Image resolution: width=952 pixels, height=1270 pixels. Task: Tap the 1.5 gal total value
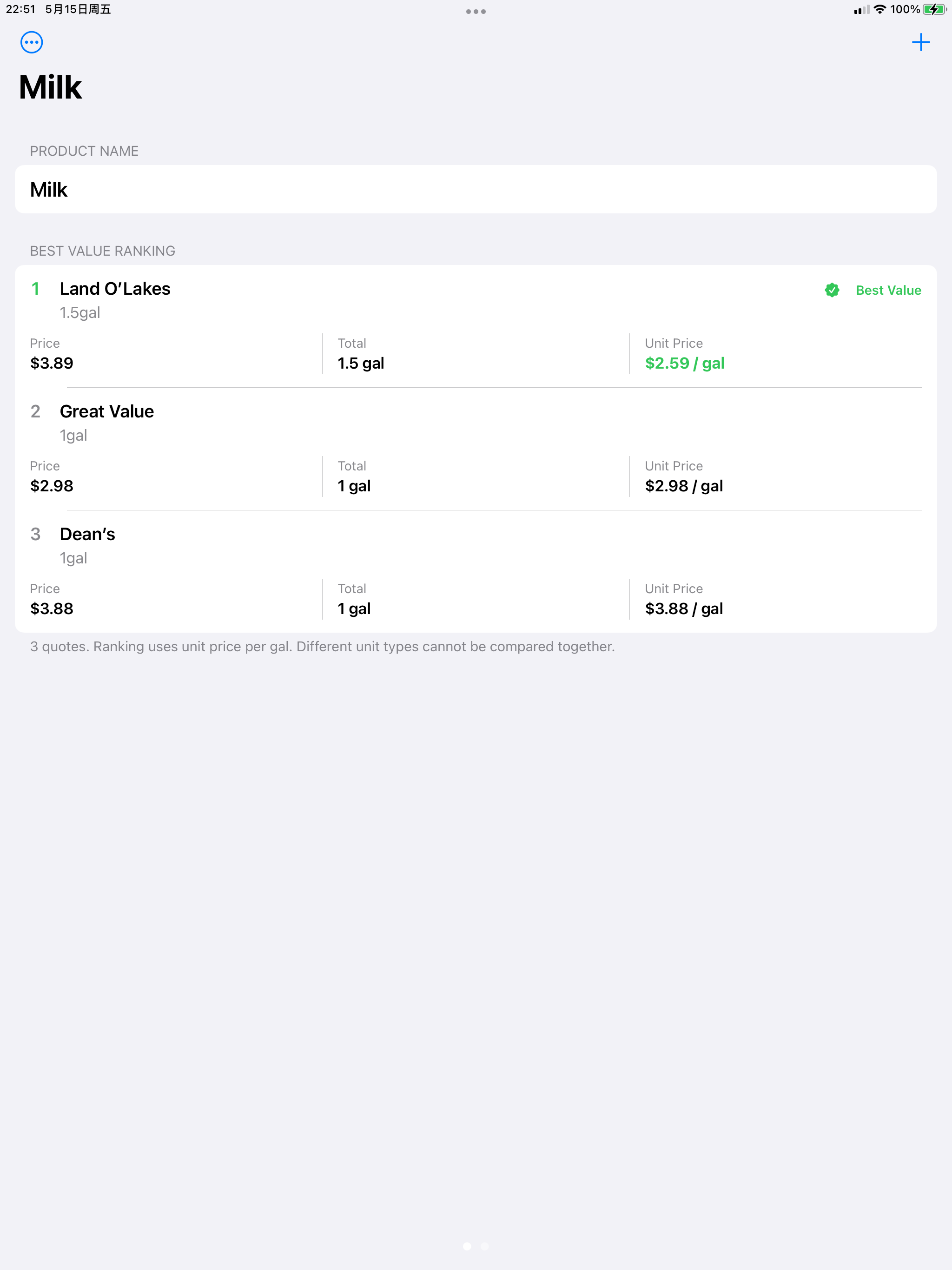(x=361, y=364)
